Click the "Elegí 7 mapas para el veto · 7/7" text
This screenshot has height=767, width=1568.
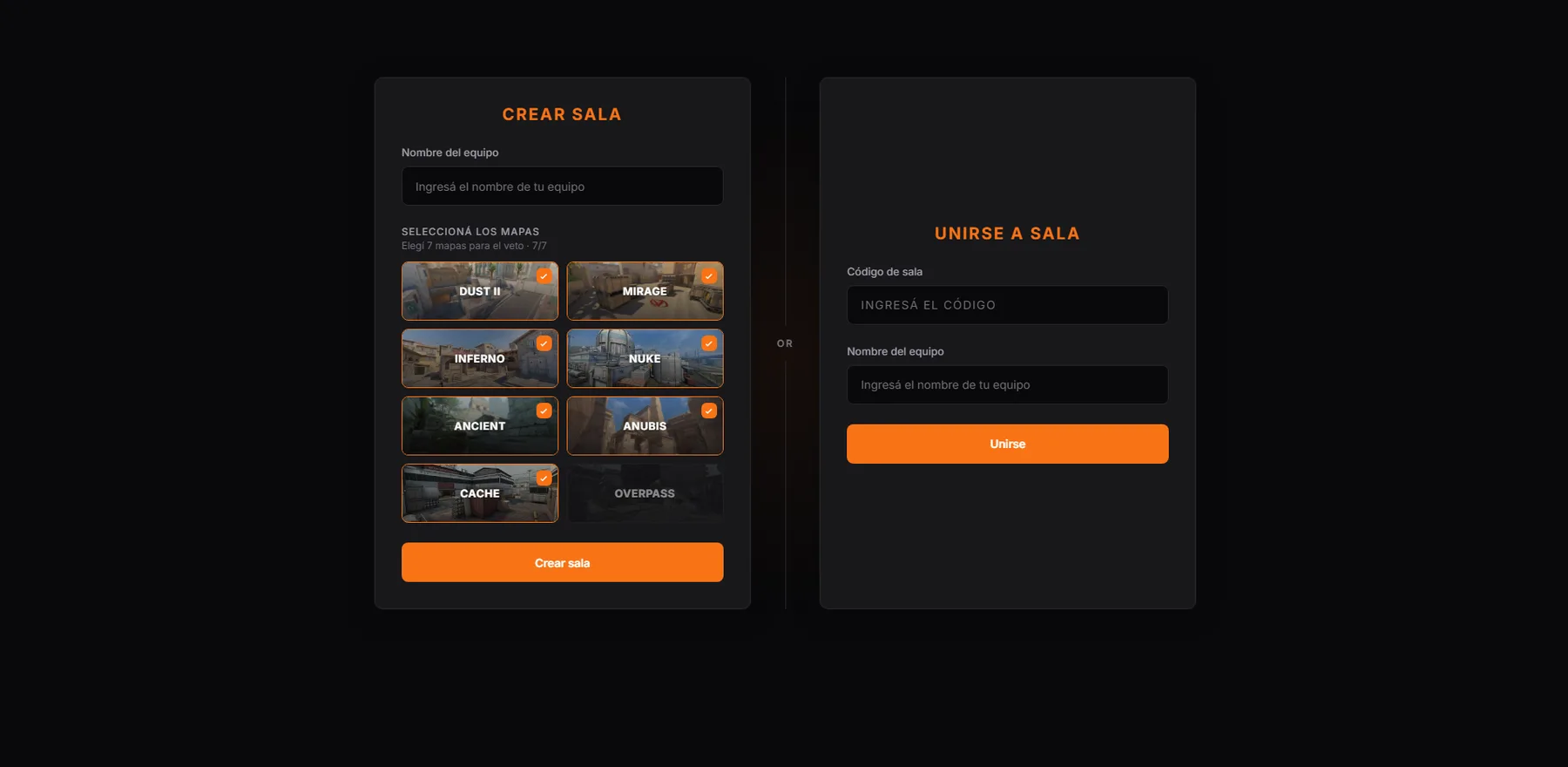474,246
